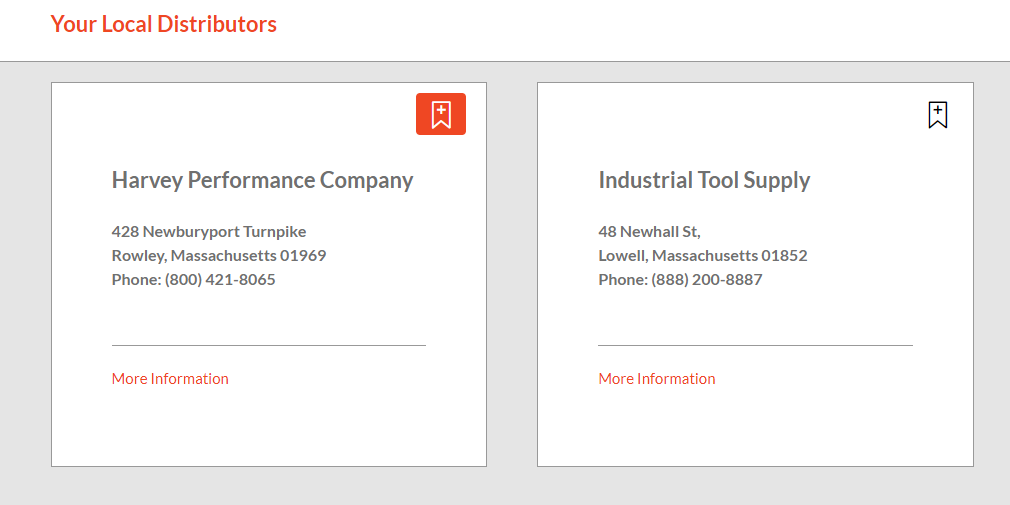
Task: Save Harvey Performance Company with bookmark icon
Action: [440, 114]
